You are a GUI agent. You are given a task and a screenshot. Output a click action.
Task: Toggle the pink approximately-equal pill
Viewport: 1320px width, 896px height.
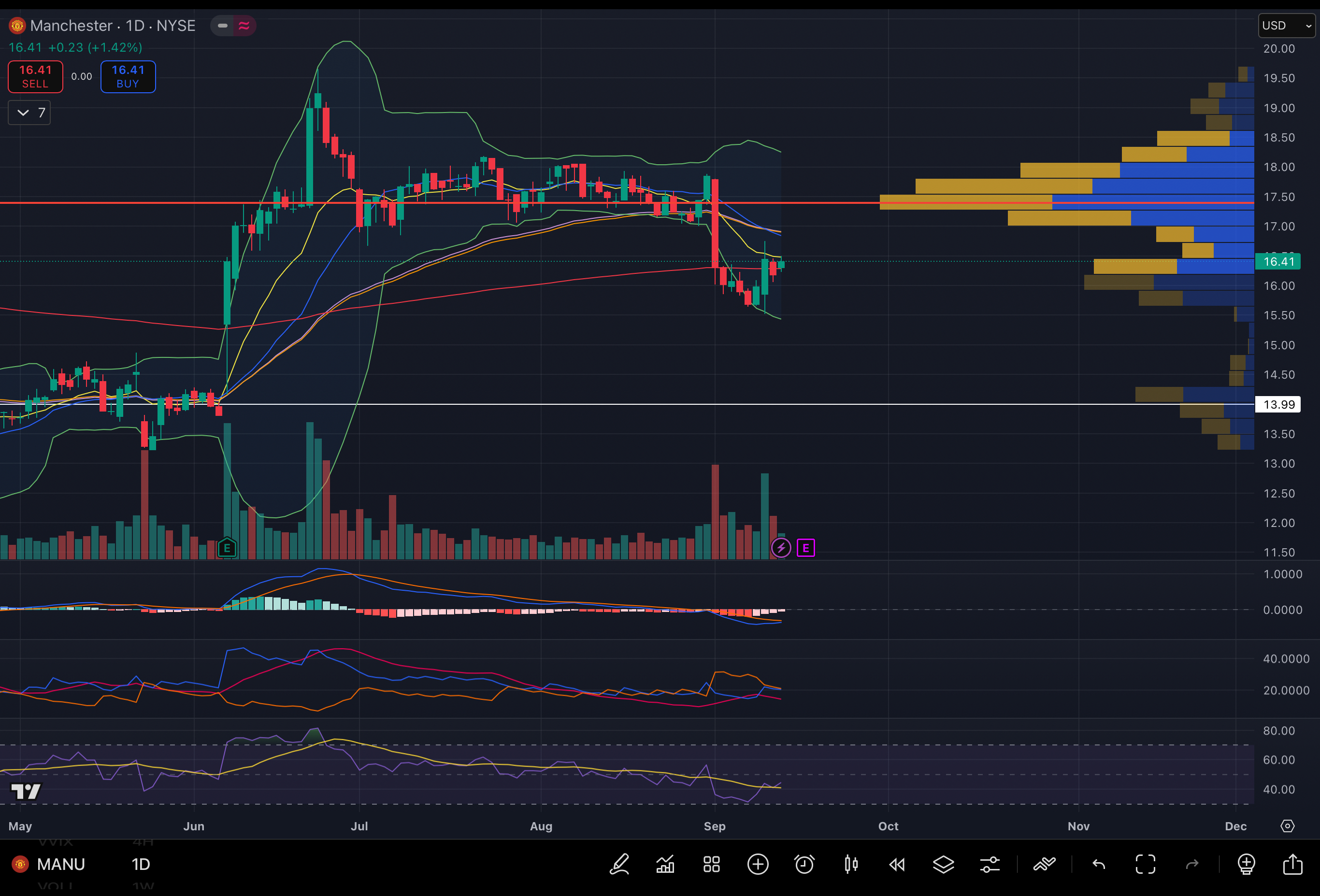pos(244,26)
